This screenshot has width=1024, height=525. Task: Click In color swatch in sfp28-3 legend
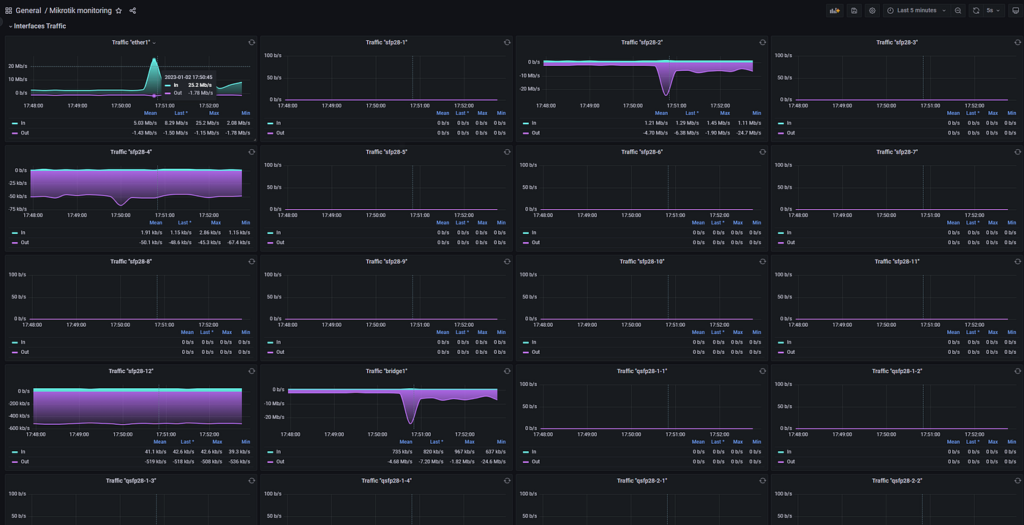(x=781, y=123)
